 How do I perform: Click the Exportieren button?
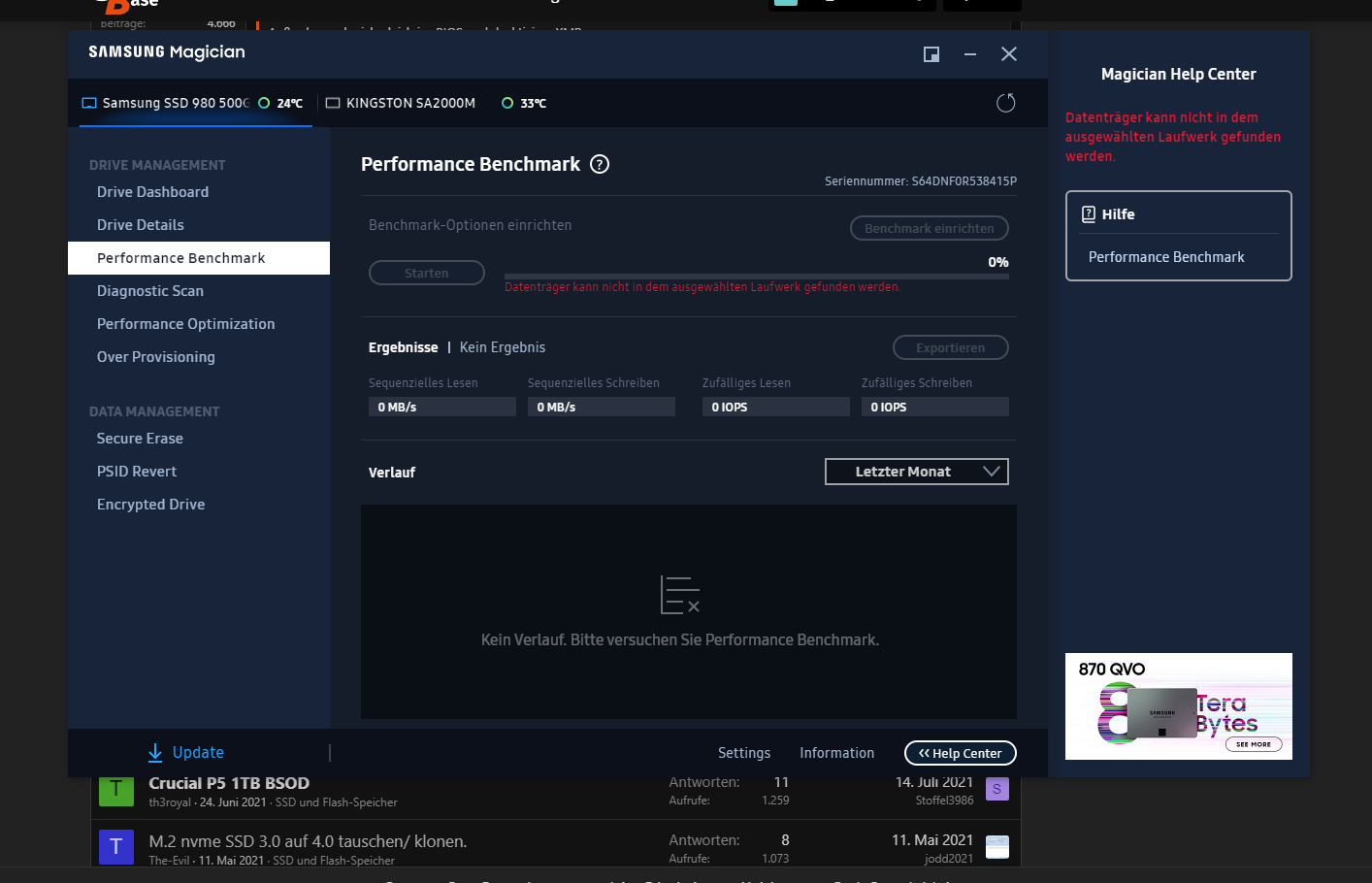point(951,347)
